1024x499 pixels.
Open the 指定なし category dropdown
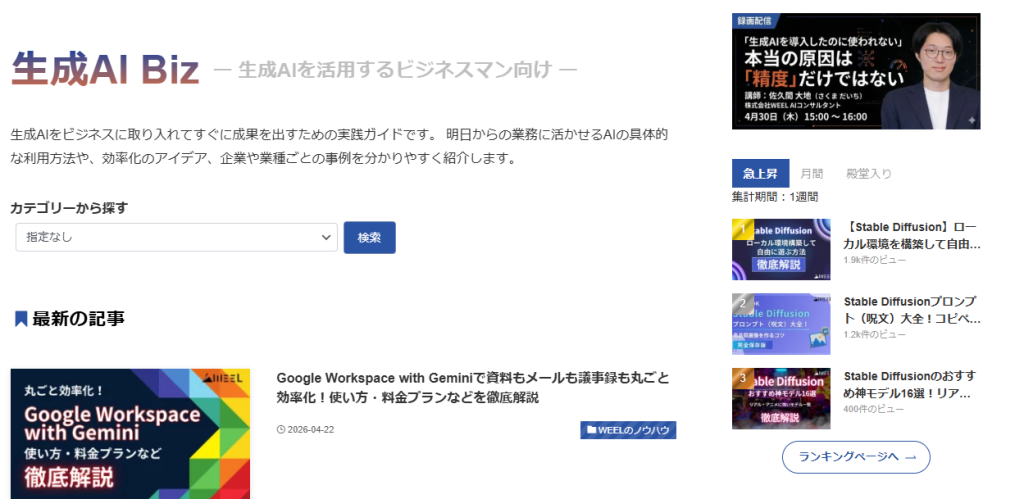tap(176, 237)
